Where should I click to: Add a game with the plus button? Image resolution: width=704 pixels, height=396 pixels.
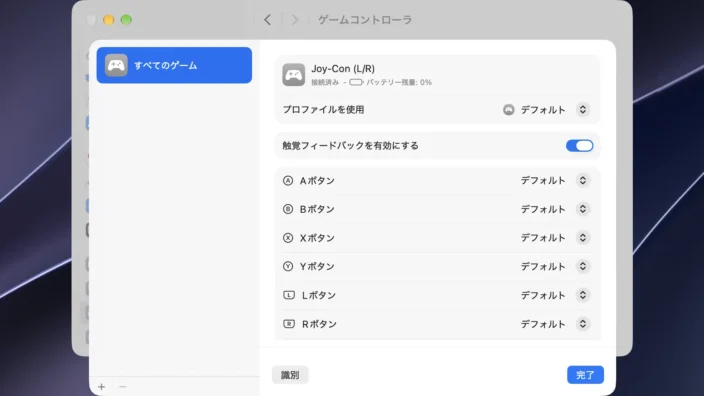click(x=101, y=387)
